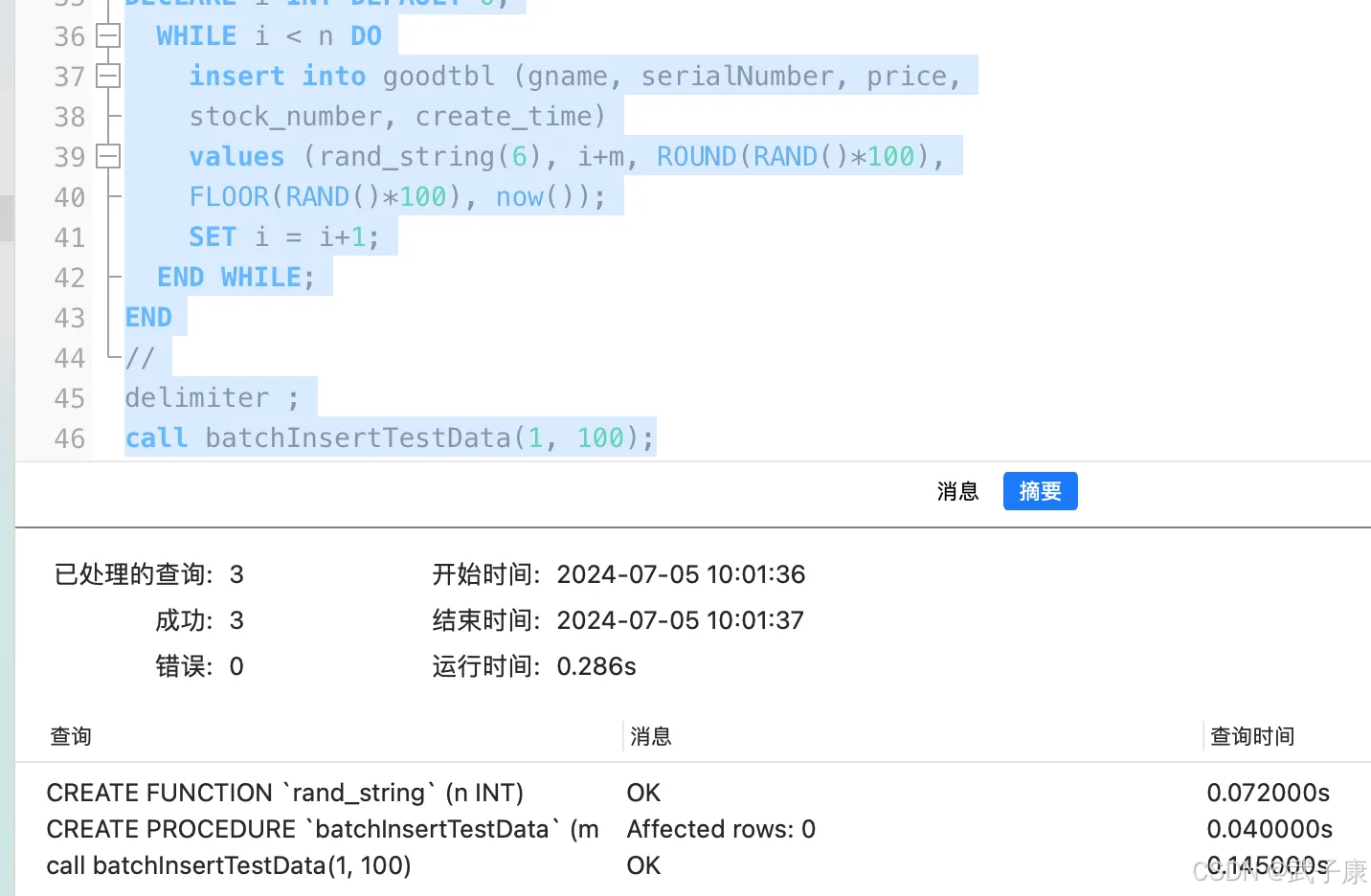The width and height of the screenshot is (1371, 896).
Task: Click the 查询时间 column header
Action: [x=1252, y=736]
